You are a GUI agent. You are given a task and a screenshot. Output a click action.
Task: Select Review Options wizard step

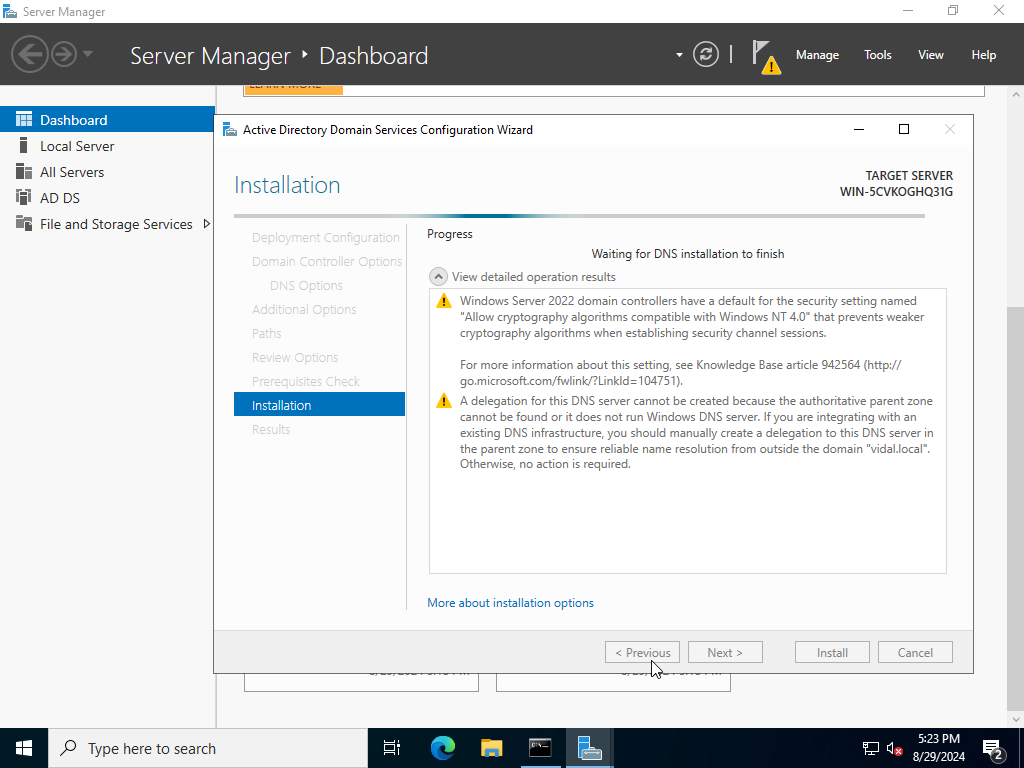pos(295,357)
